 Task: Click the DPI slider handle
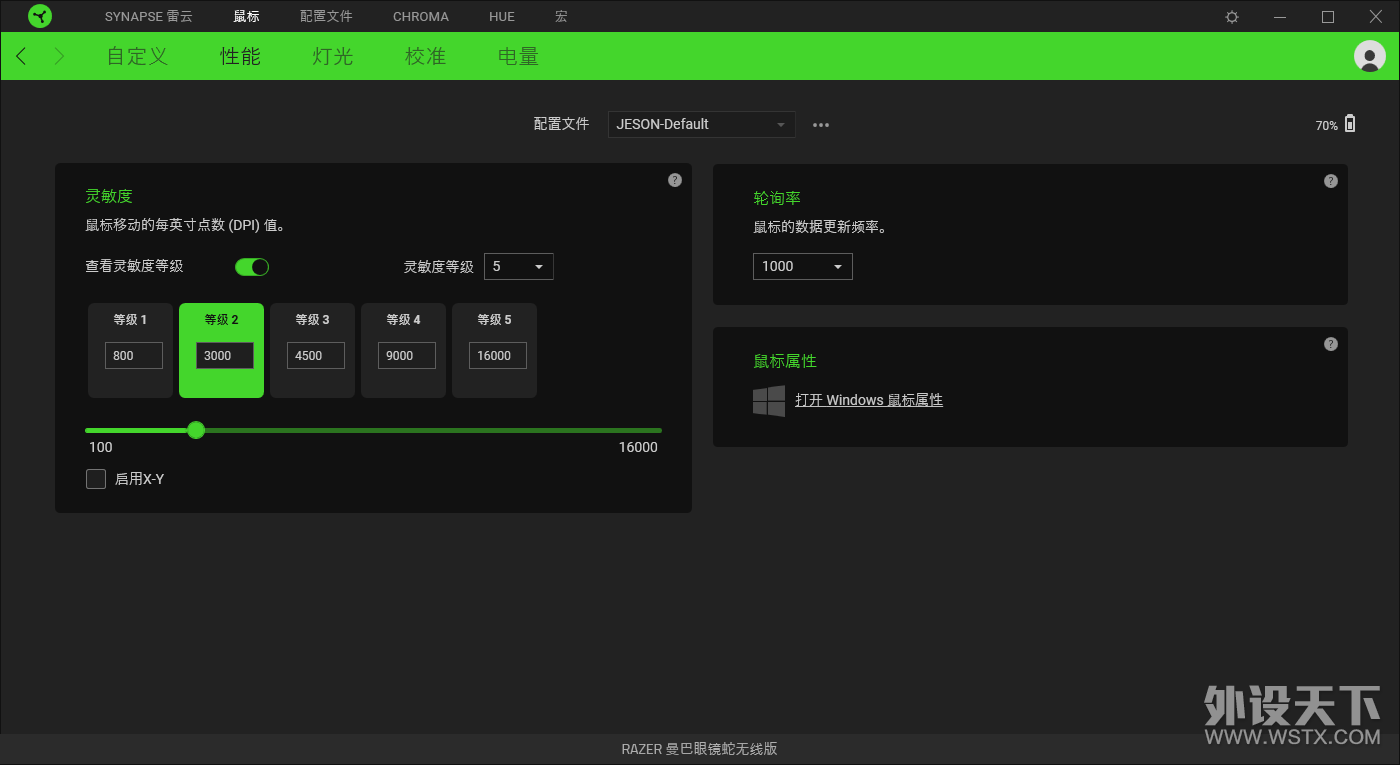196,430
